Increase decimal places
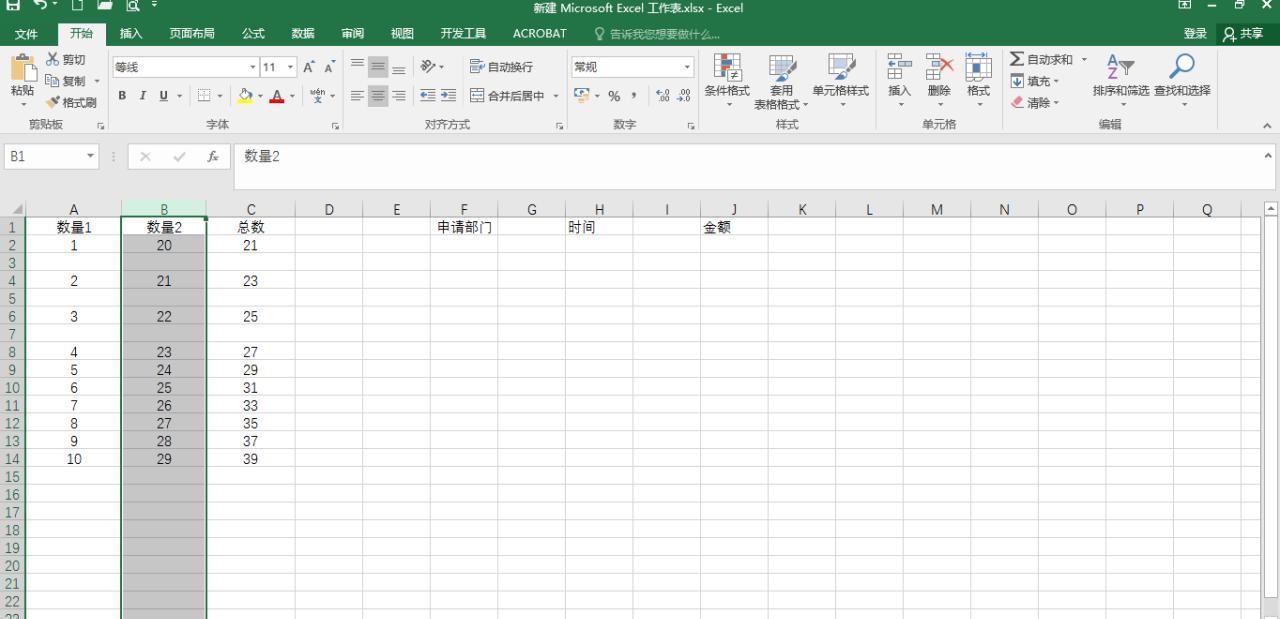 pyautogui.click(x=664, y=96)
